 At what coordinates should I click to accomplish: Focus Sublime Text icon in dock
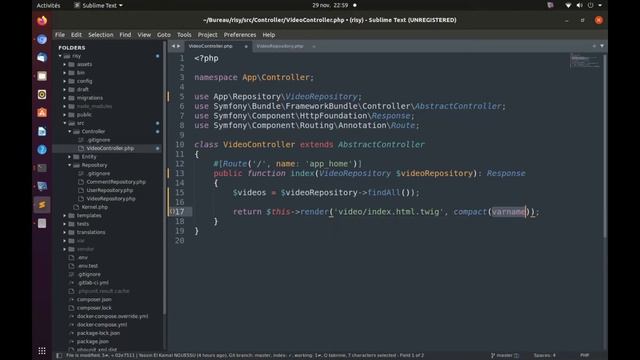42,204
